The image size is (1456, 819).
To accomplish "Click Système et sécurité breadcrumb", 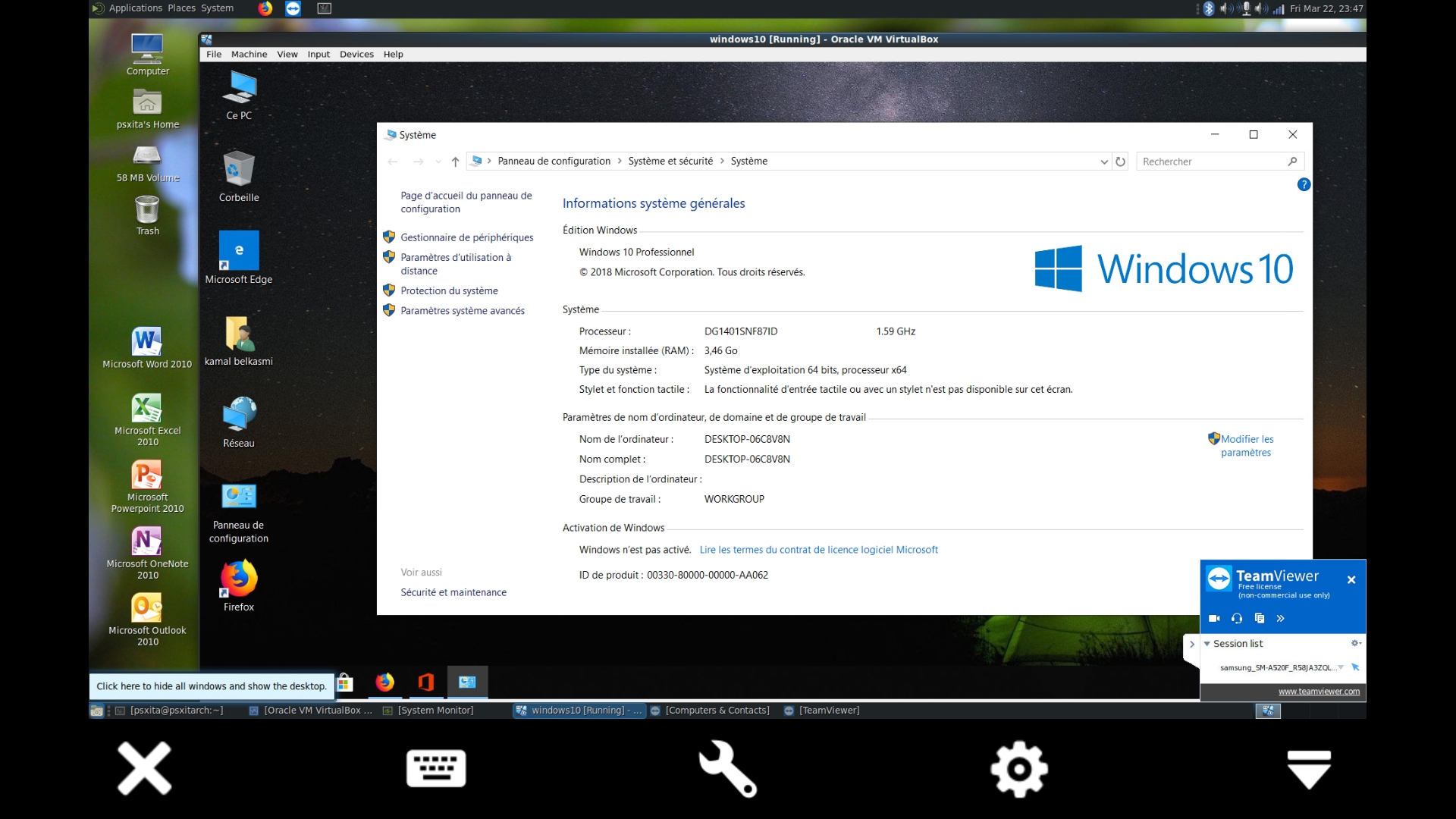I will click(x=670, y=162).
